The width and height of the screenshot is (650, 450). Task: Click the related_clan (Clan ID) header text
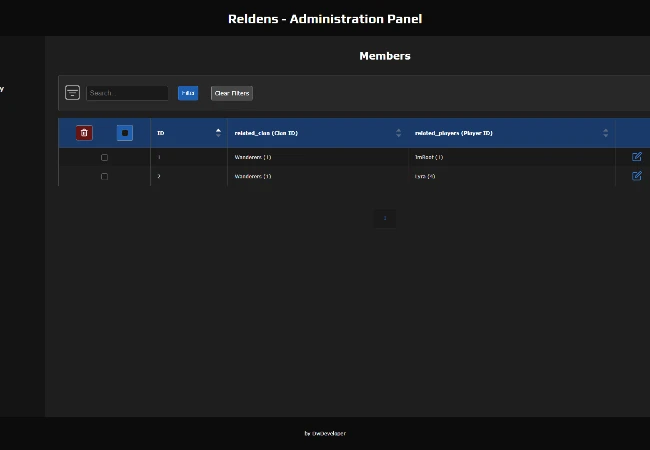pos(266,133)
